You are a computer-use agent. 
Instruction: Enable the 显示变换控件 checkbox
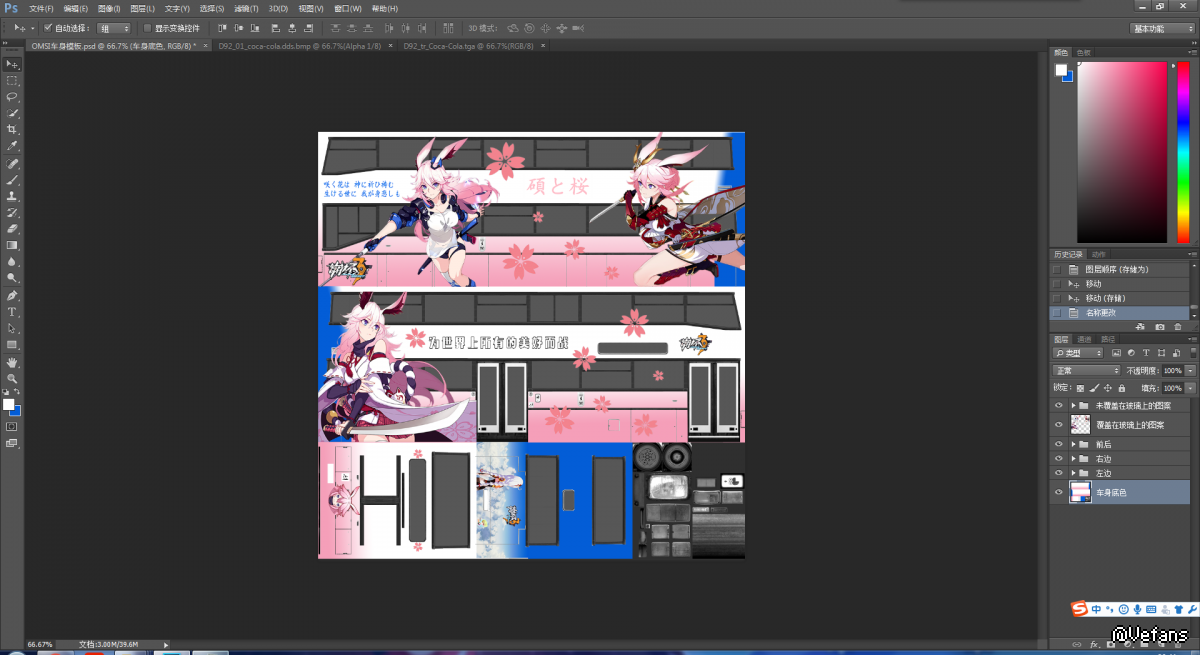(147, 28)
